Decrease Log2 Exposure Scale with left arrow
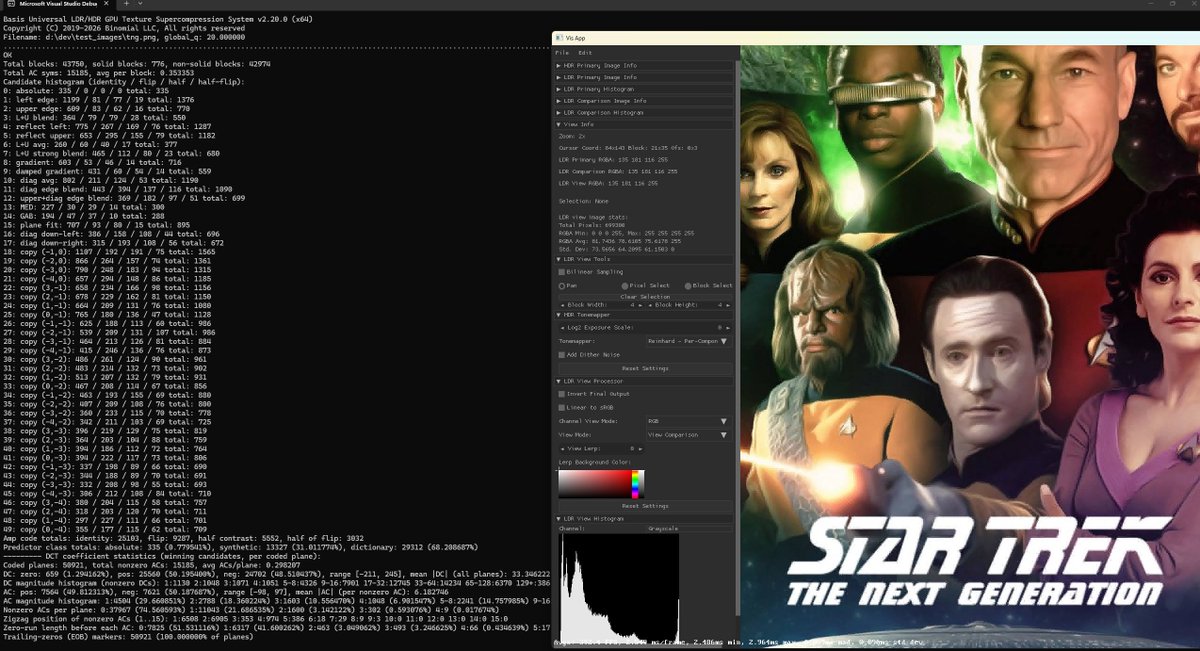The width and height of the screenshot is (1200, 651). (562, 327)
